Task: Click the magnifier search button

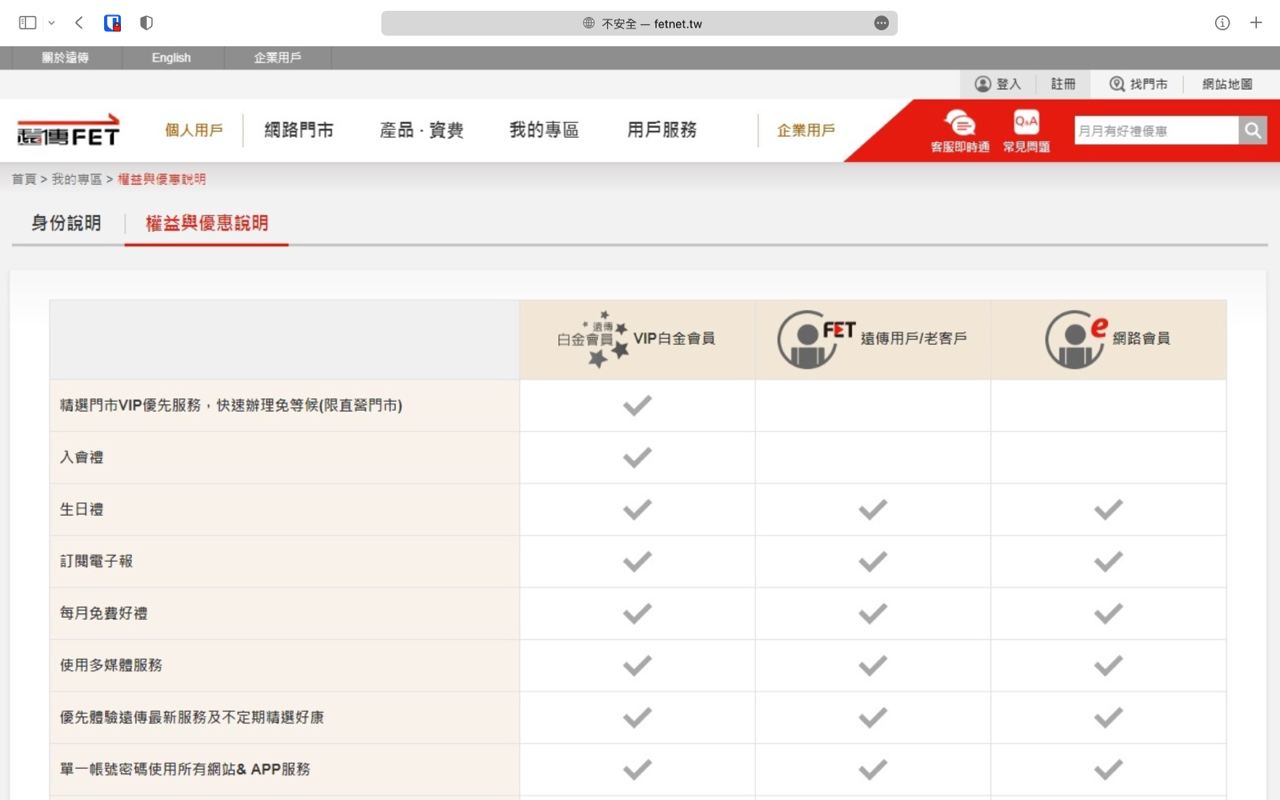Action: point(1253,130)
